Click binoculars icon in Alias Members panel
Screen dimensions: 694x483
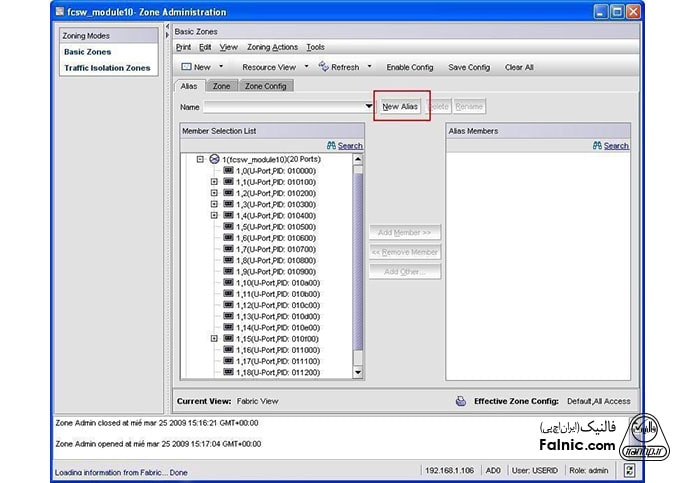click(x=597, y=146)
